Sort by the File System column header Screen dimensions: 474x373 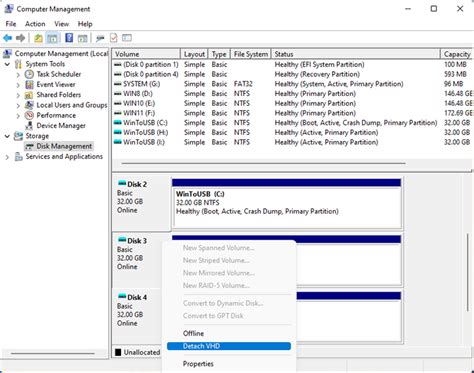250,54
